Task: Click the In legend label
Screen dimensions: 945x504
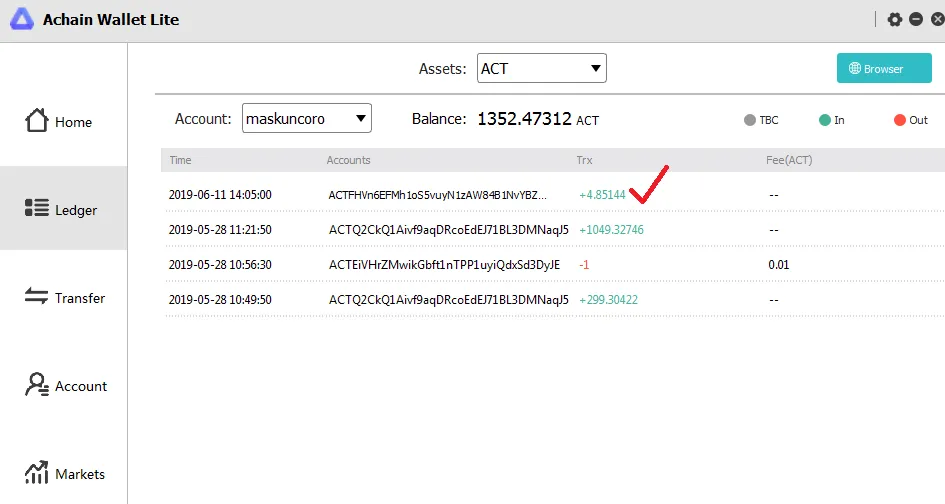Action: pyautogui.click(x=840, y=120)
